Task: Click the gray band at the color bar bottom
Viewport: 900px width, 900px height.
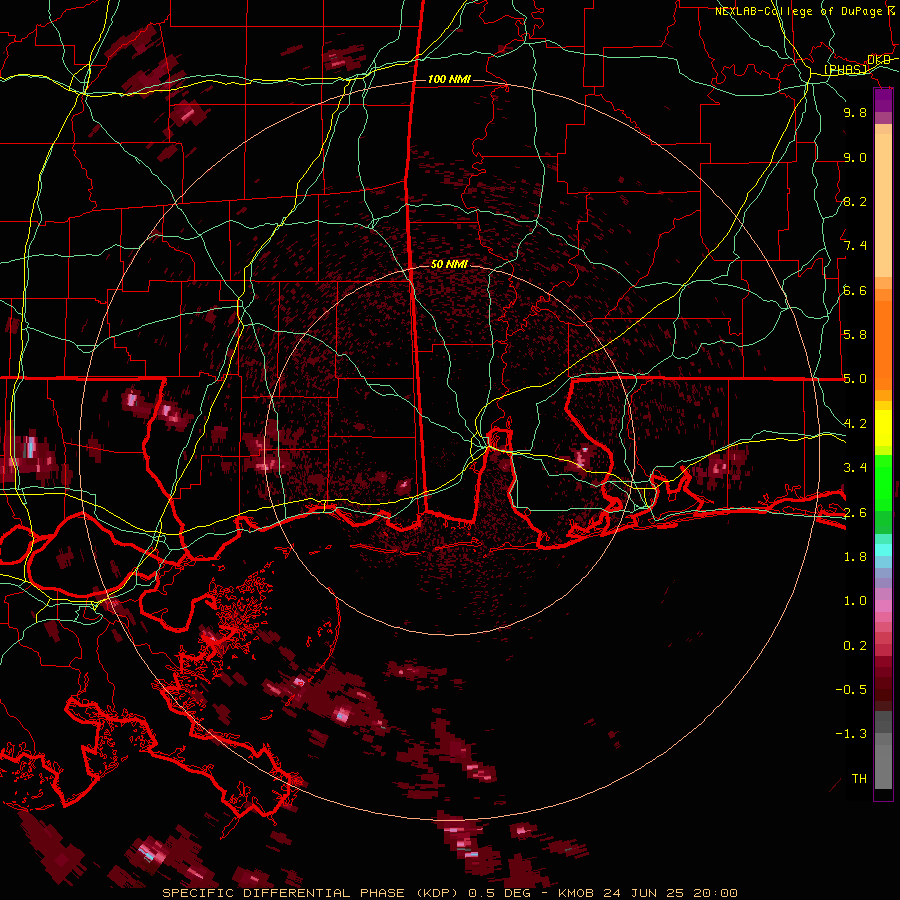Action: (883, 752)
